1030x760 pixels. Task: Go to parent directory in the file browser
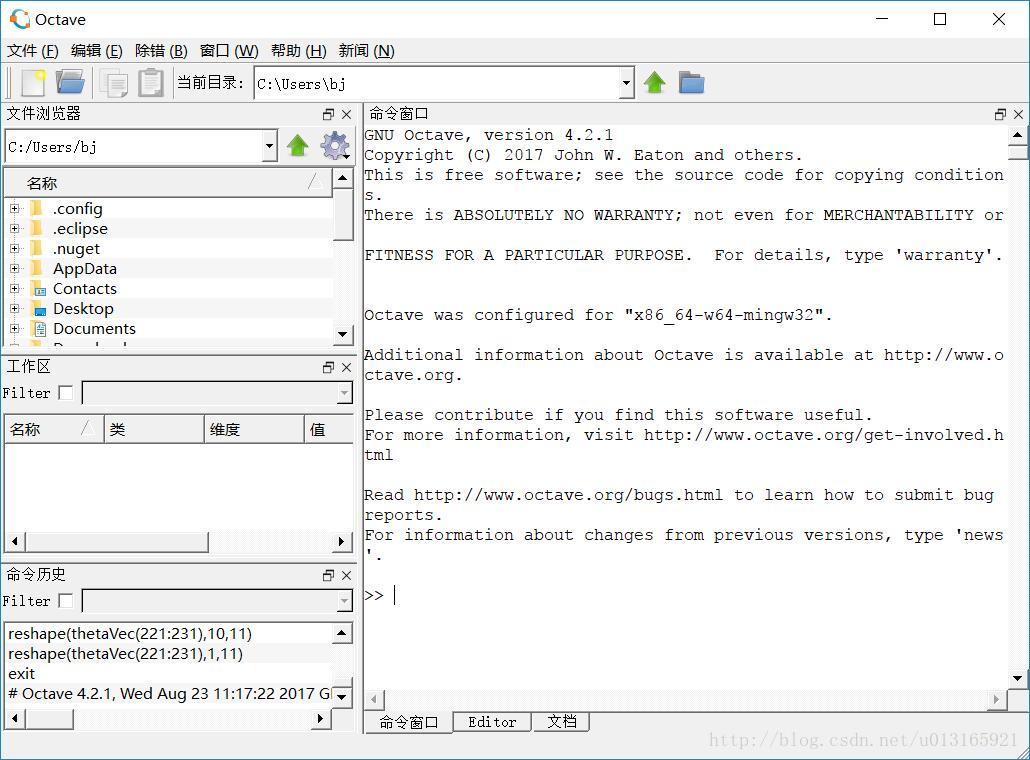(298, 146)
